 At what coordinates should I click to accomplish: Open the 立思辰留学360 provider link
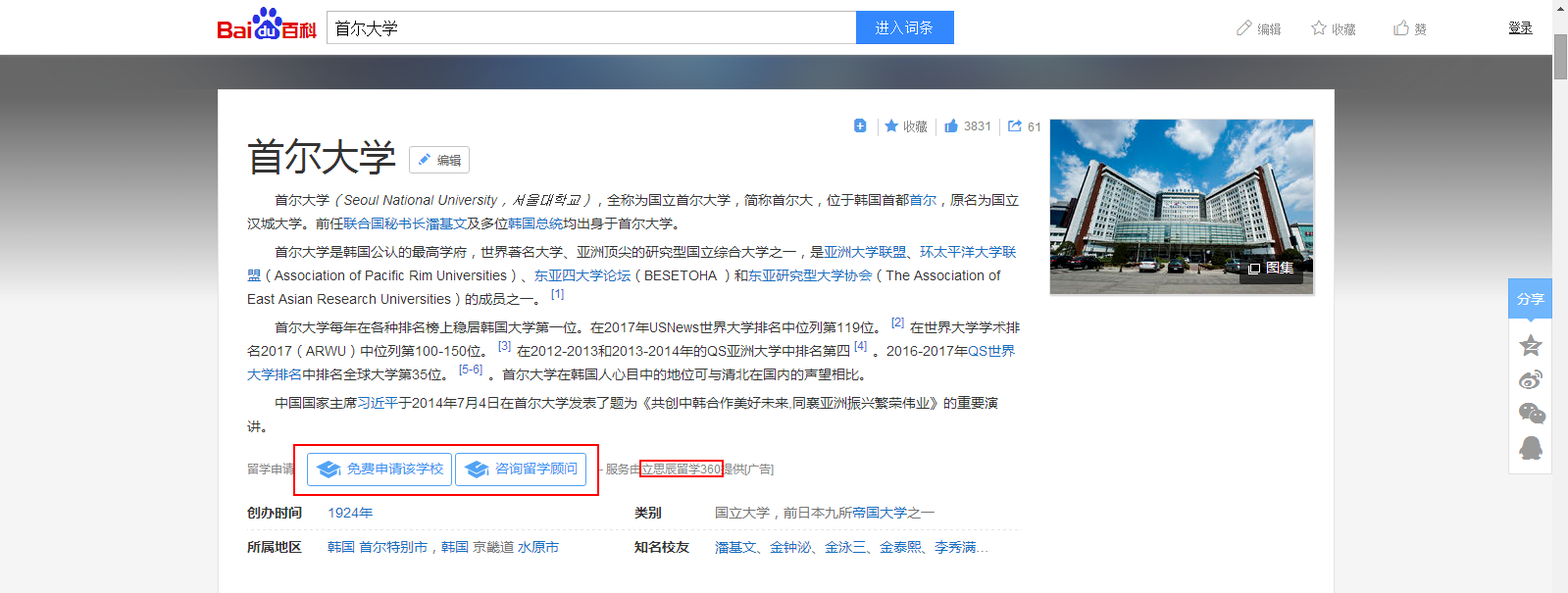coord(682,469)
